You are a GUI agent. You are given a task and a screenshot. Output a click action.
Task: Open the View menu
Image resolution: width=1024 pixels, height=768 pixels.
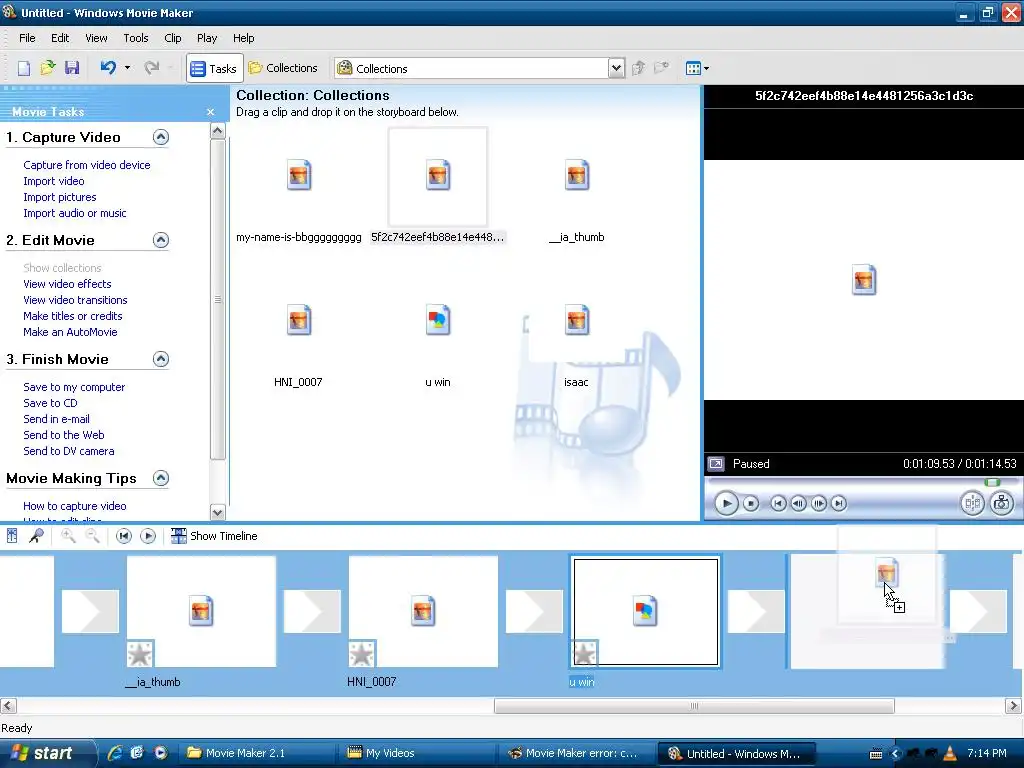coord(96,38)
